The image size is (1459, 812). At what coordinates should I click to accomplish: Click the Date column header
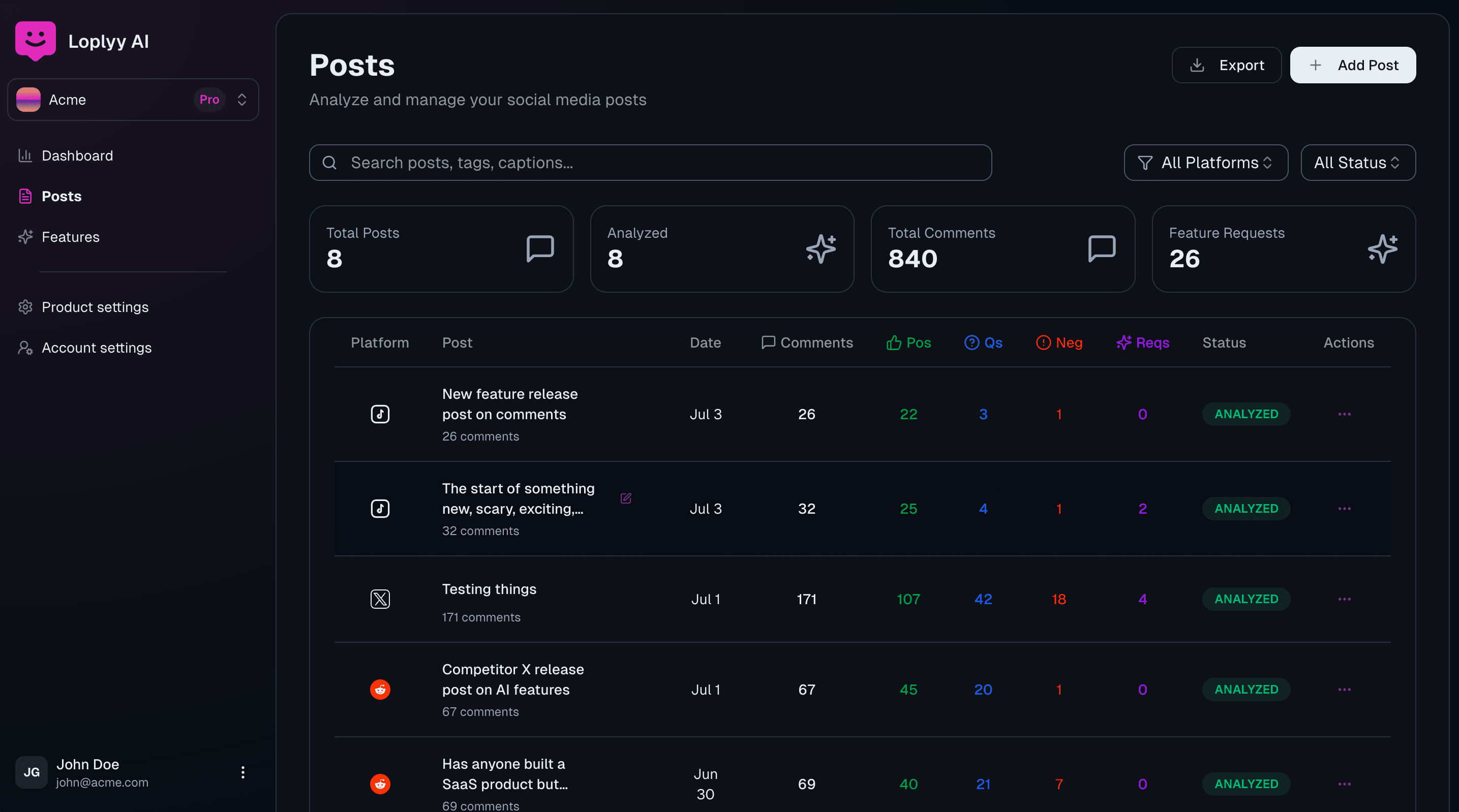click(705, 343)
